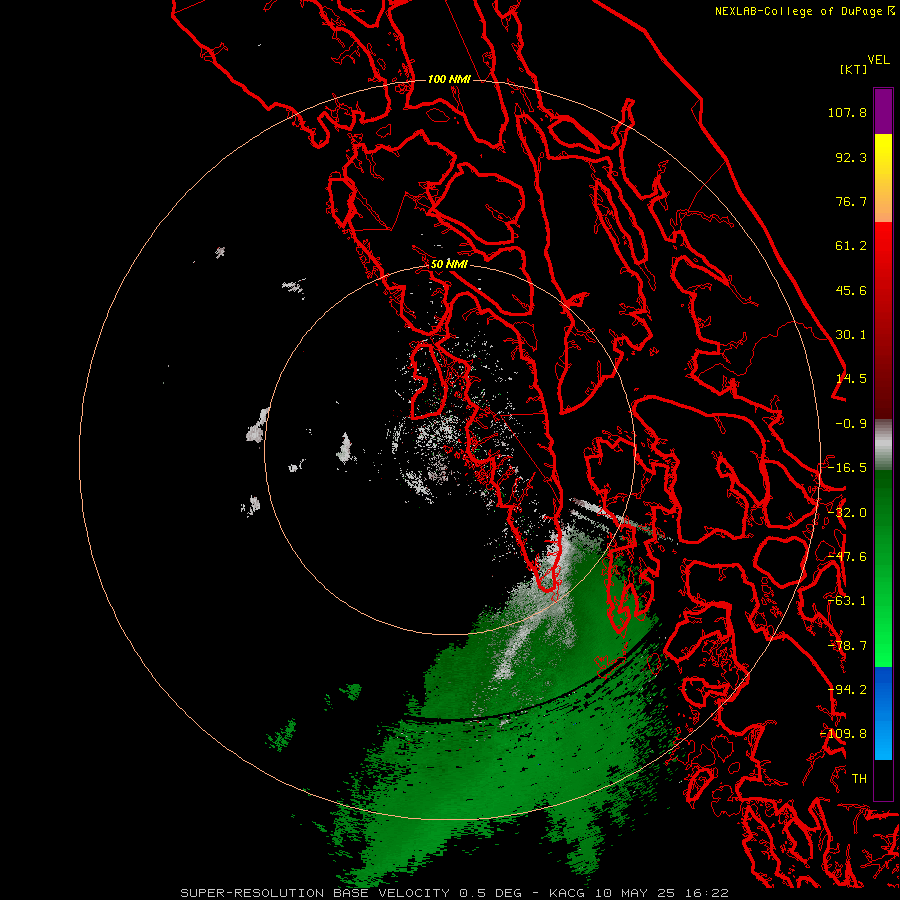The image size is (900, 900).
Task: Select the 30.1 legend value
Action: click(851, 335)
